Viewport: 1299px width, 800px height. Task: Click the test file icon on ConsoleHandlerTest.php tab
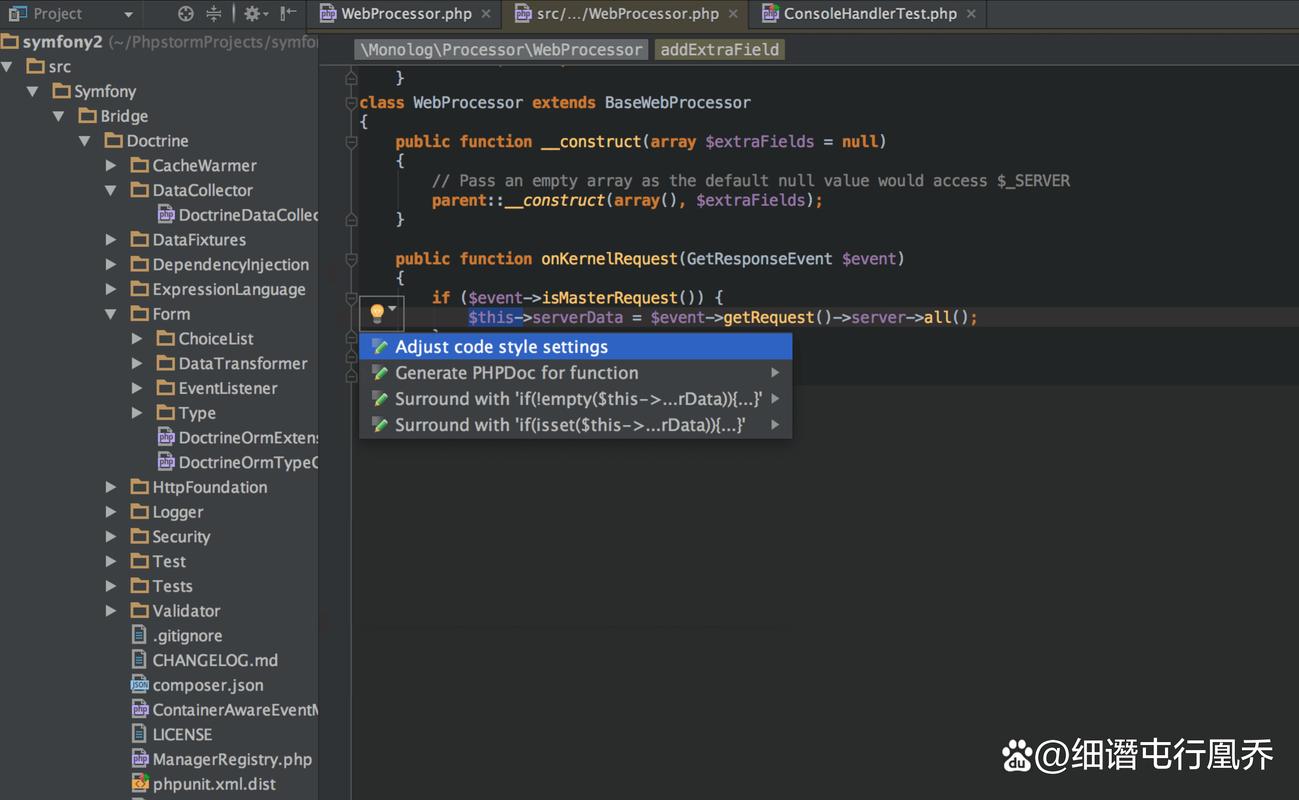tap(770, 14)
